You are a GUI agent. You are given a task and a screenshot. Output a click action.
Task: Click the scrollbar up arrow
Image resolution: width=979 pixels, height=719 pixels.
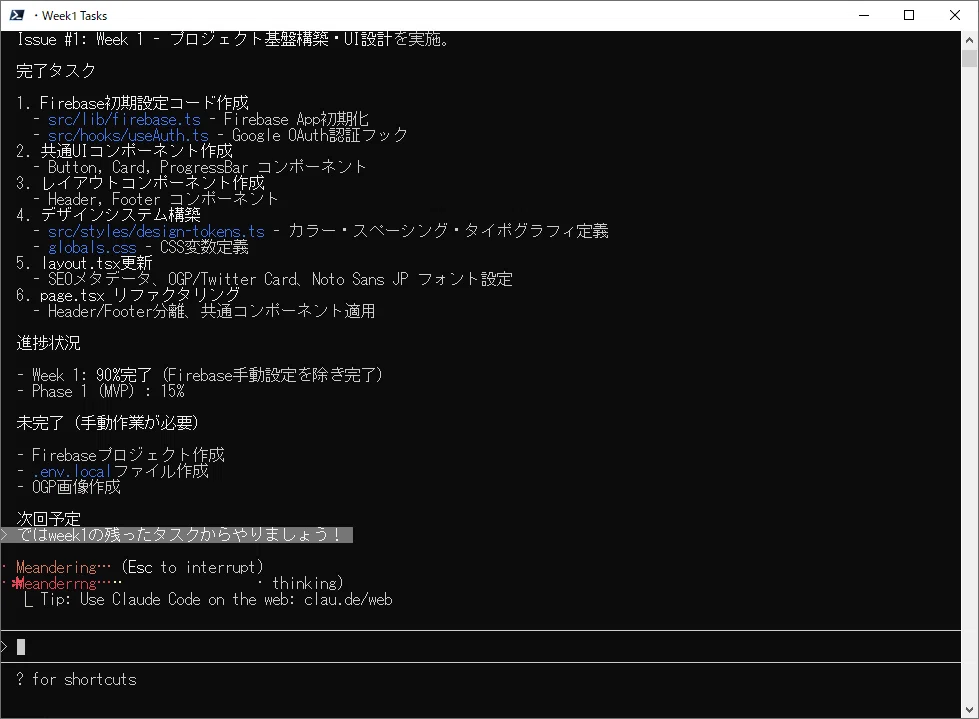(x=969, y=40)
